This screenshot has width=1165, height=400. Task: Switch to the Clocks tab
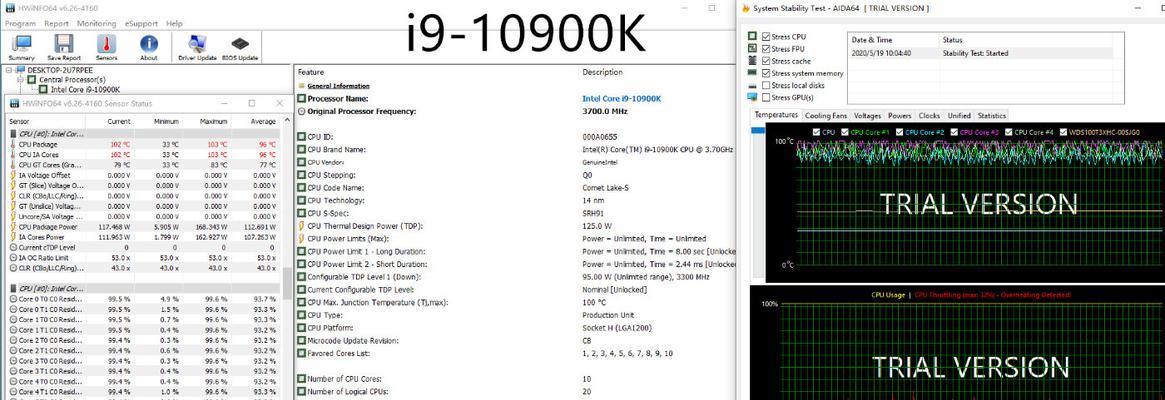pos(929,116)
